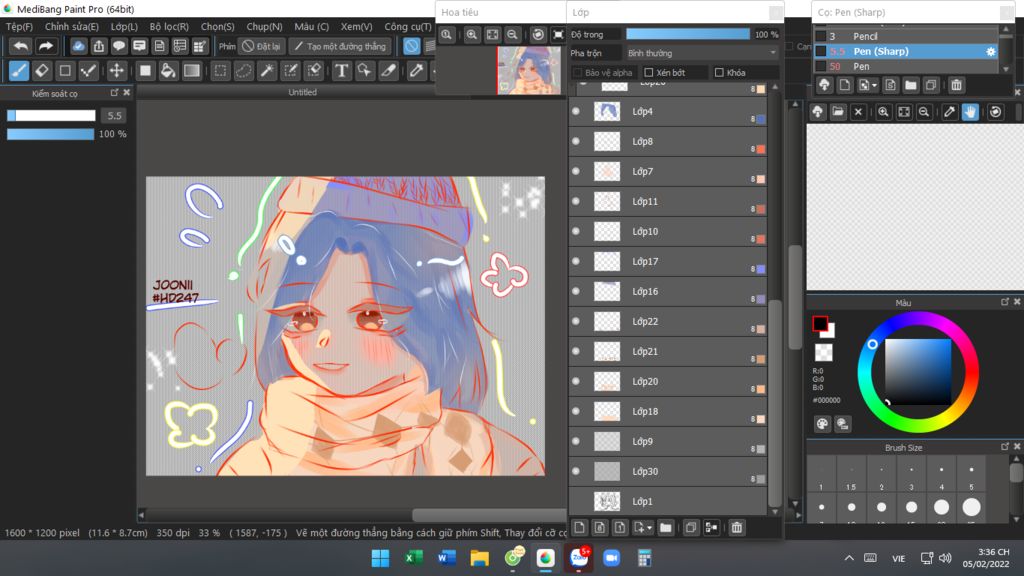1024x576 pixels.
Task: Click the delete layer trash icon
Action: point(737,528)
